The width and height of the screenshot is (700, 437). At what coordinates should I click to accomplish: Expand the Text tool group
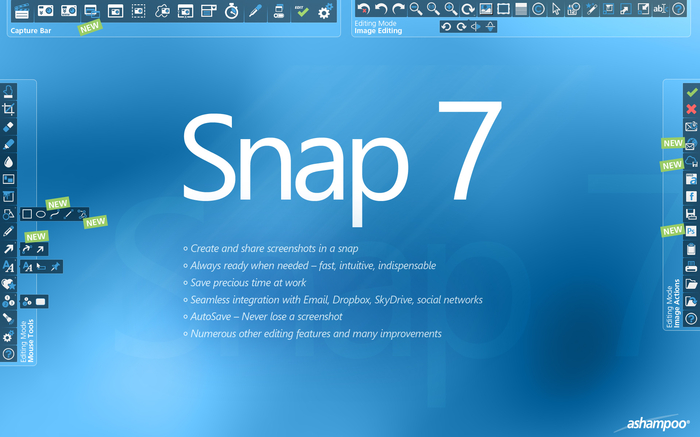coord(8,266)
